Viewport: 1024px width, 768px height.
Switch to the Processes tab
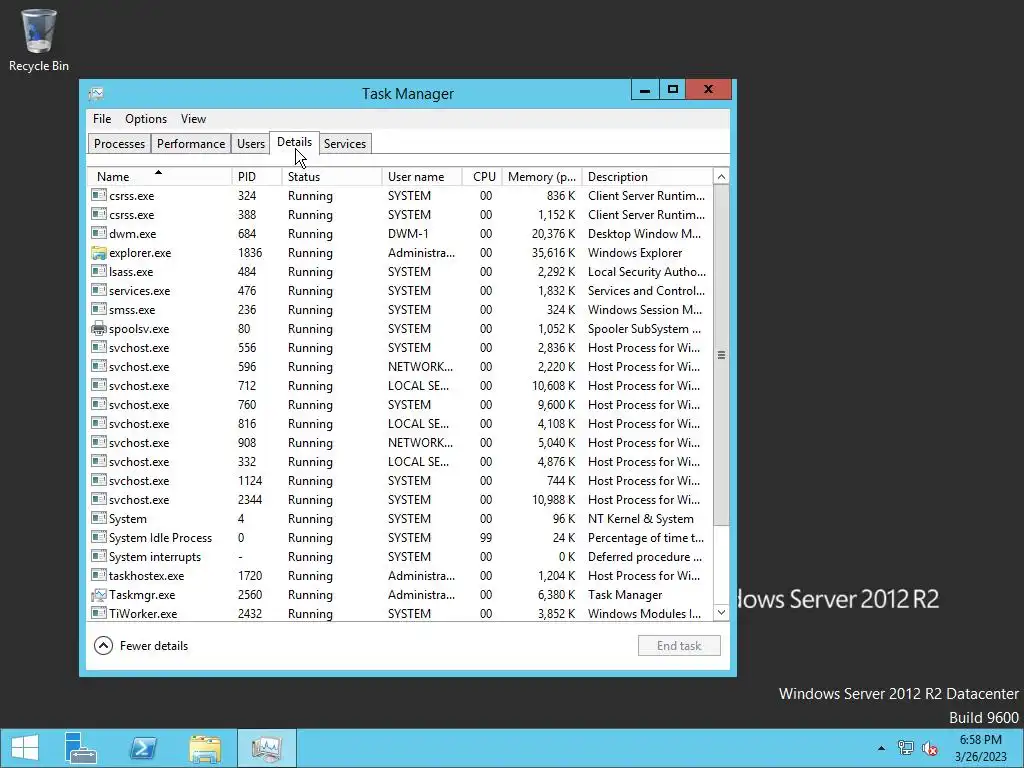[x=120, y=144]
